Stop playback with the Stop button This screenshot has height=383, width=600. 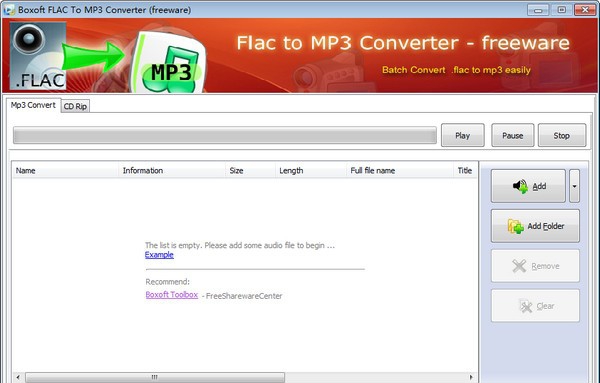(x=562, y=135)
